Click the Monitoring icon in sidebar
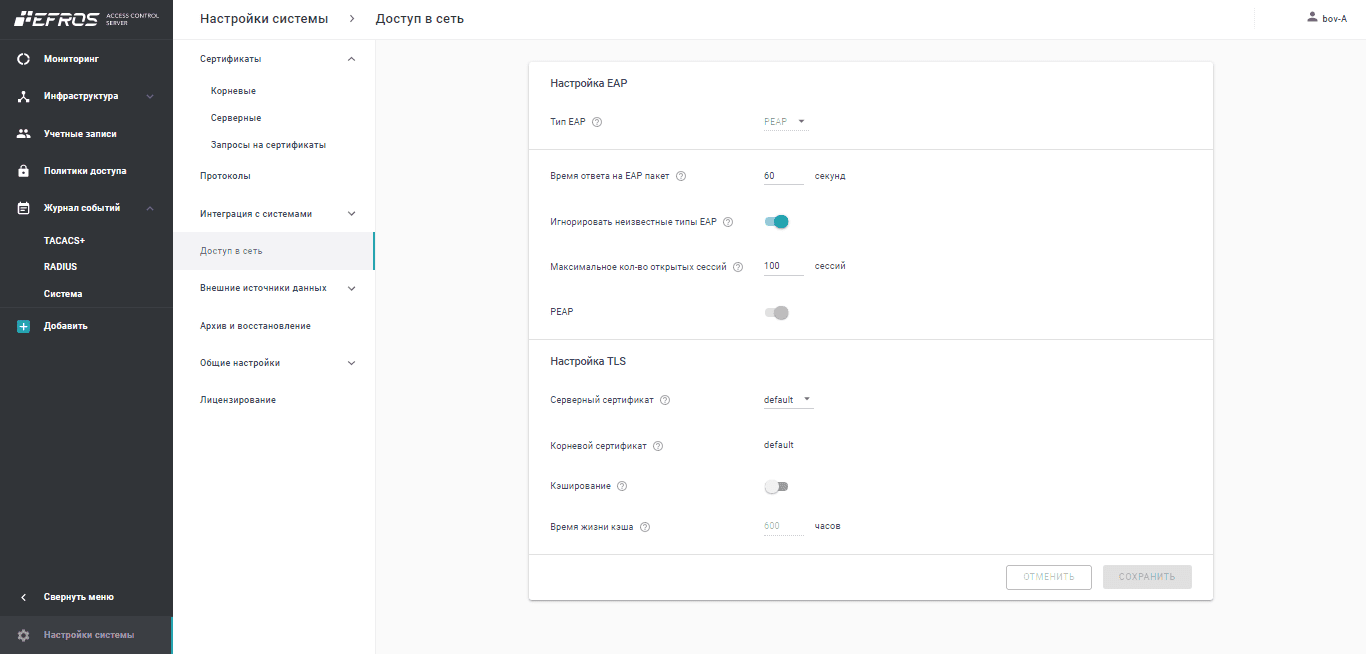The image size is (1366, 656). pos(24,59)
